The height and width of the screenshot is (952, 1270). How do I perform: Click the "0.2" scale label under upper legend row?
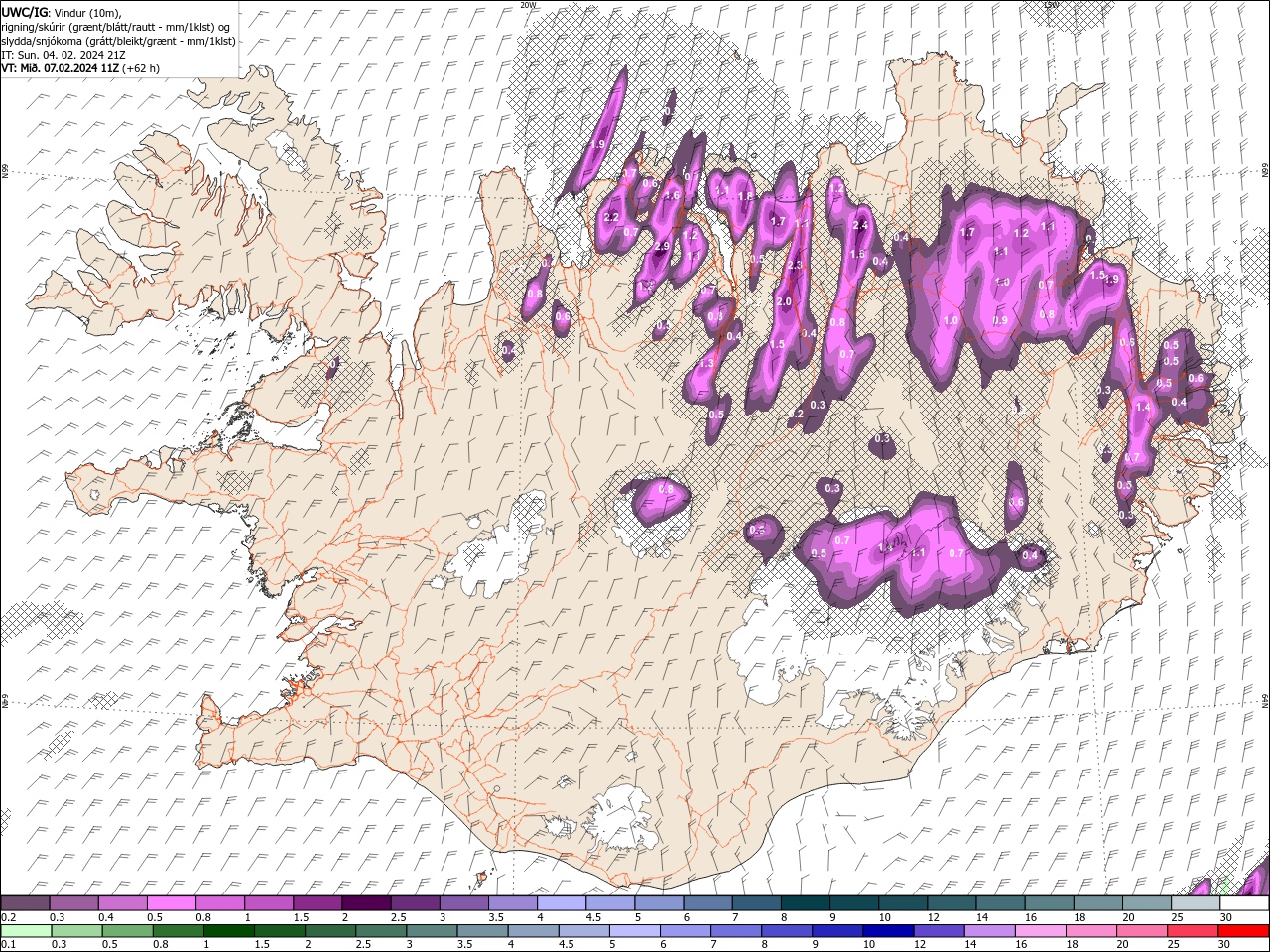(x=9, y=917)
